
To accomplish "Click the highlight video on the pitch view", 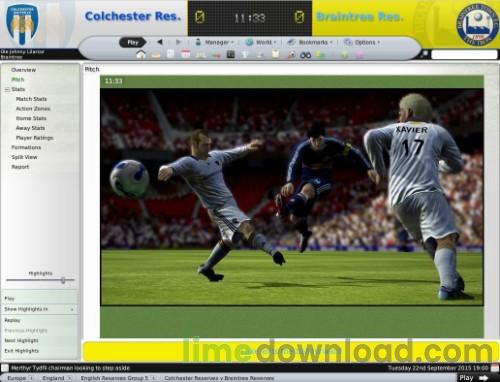I will [x=292, y=197].
